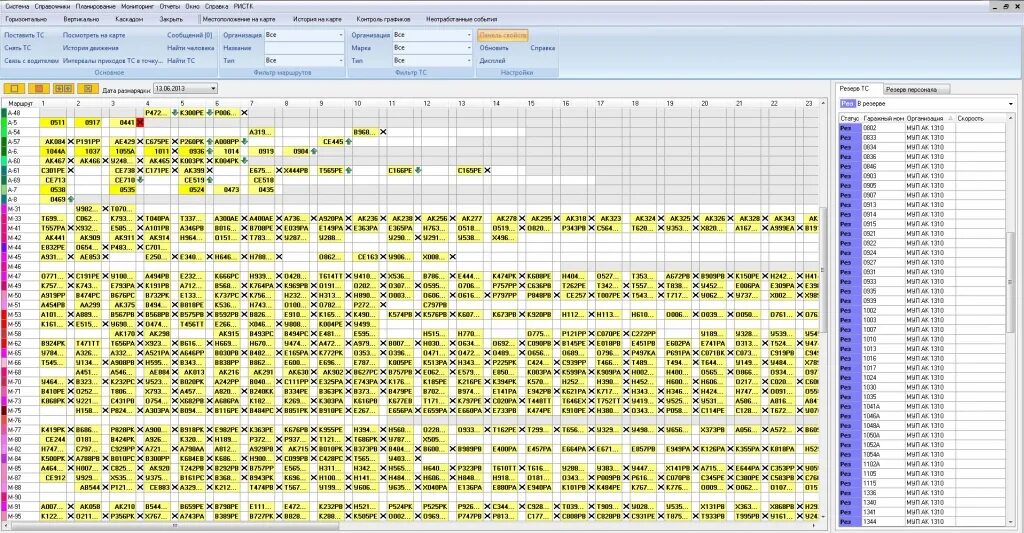
Task: Click the Обновить button
Action: pyautogui.click(x=494, y=48)
